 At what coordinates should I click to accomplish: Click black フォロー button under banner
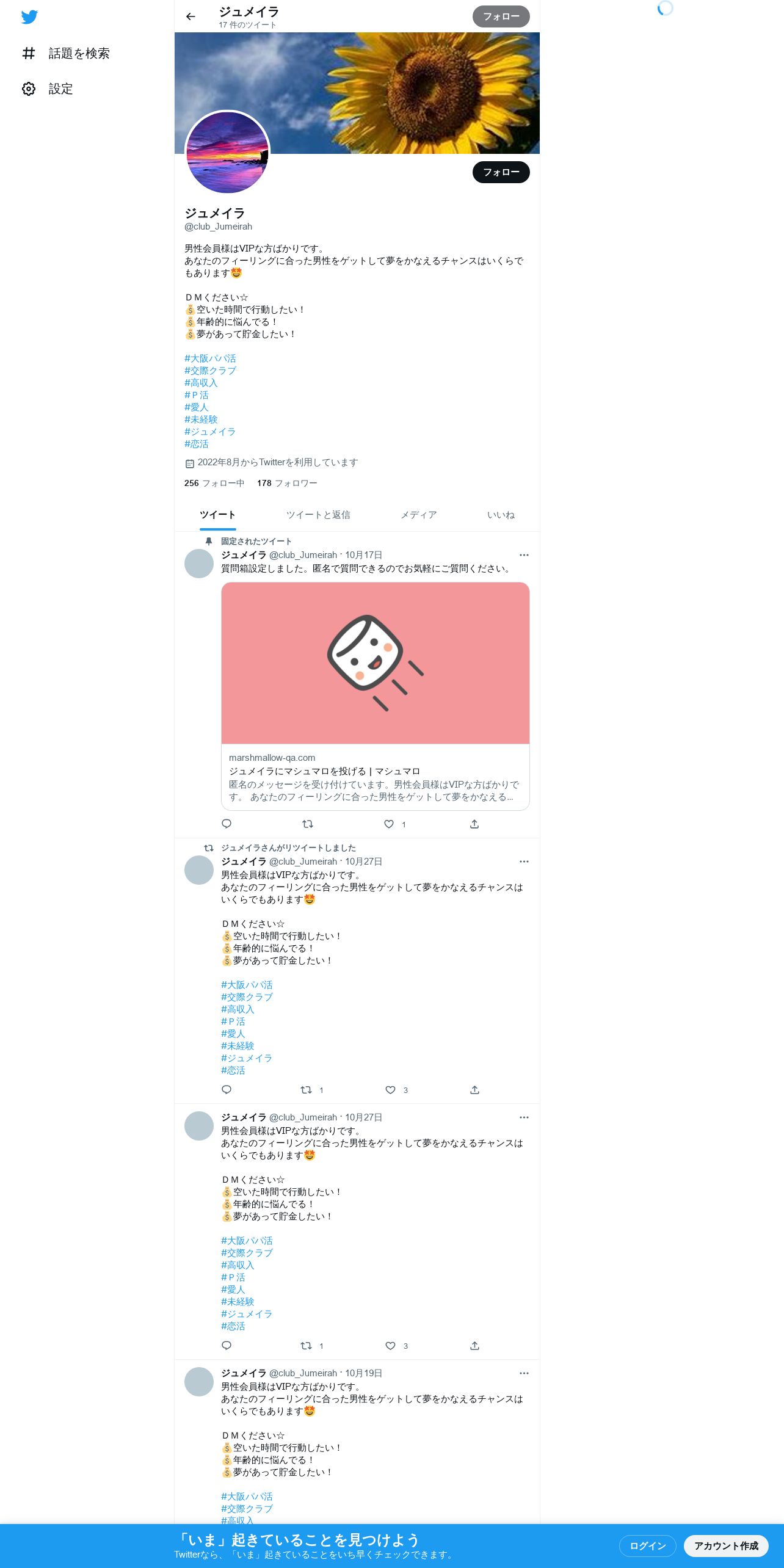pyautogui.click(x=501, y=172)
